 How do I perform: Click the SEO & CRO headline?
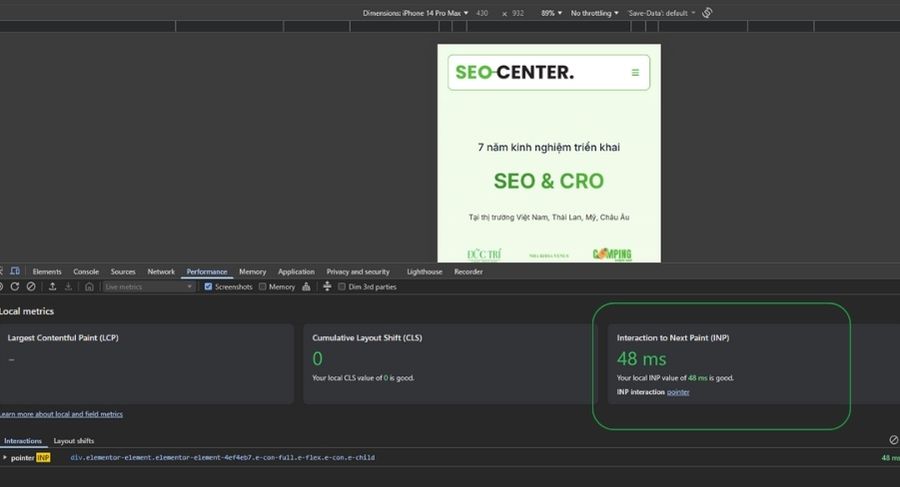click(x=549, y=181)
